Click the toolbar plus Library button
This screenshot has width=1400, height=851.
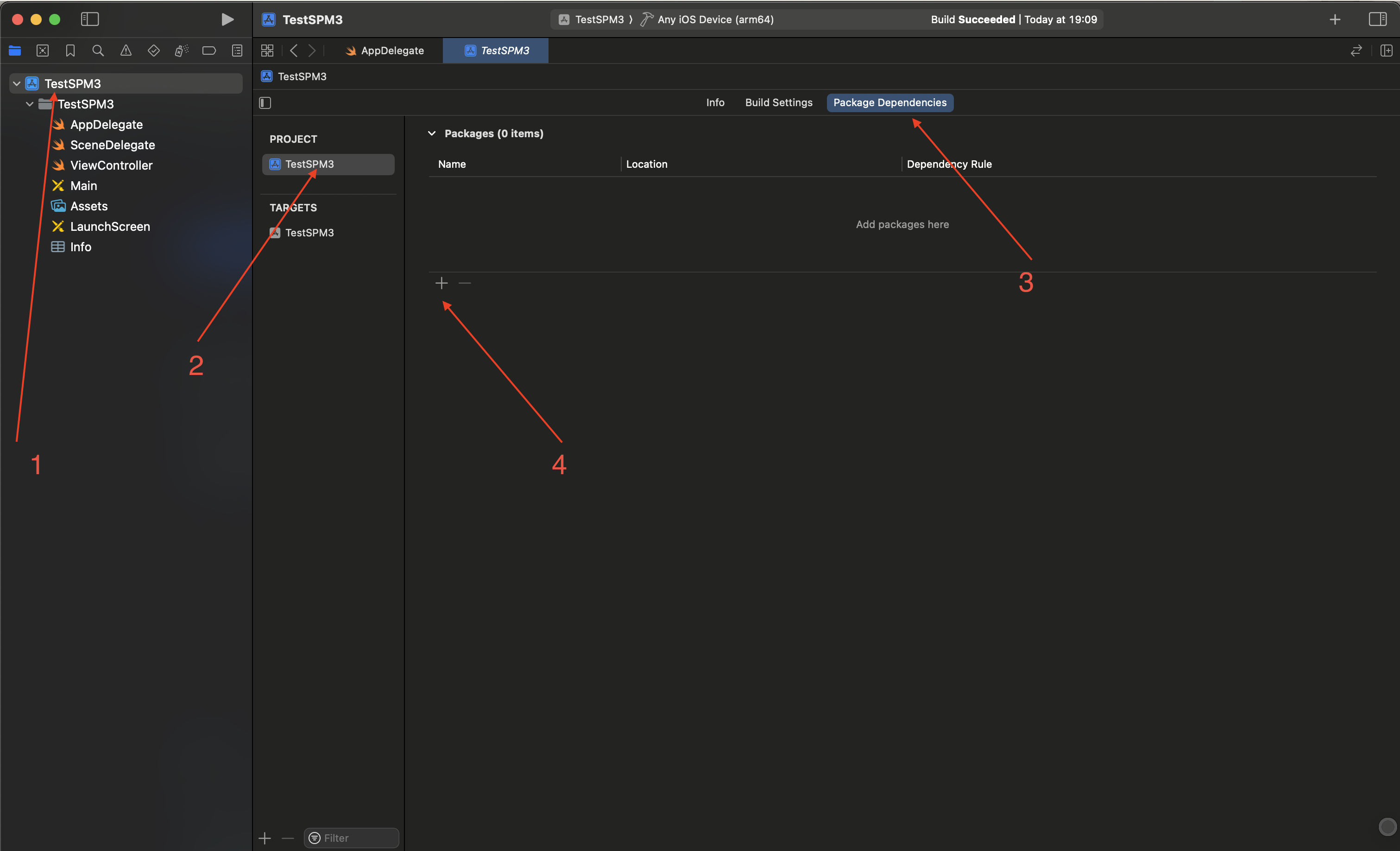(x=1335, y=19)
